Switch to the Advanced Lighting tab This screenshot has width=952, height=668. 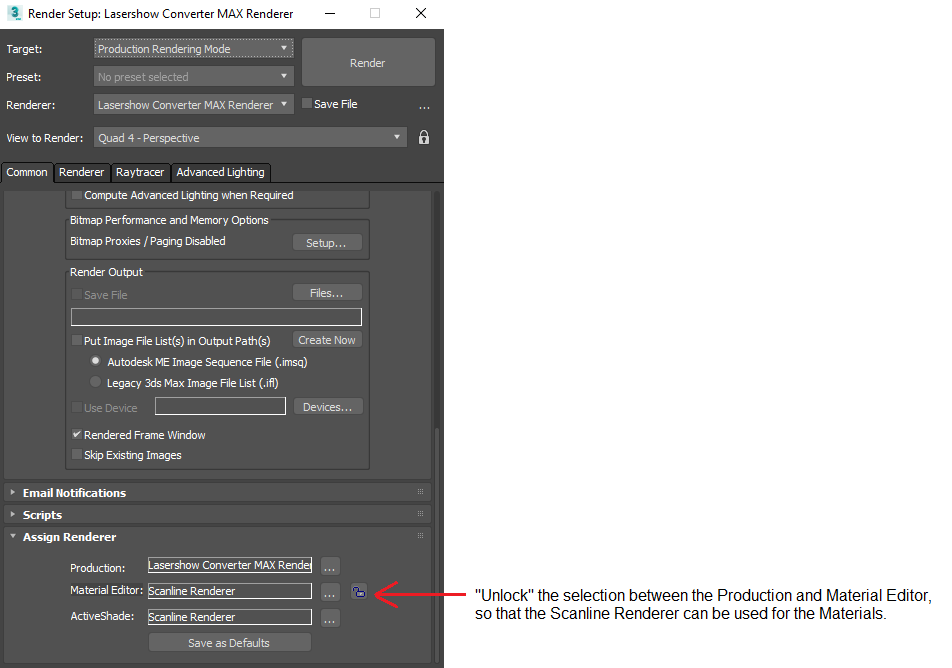(220, 172)
